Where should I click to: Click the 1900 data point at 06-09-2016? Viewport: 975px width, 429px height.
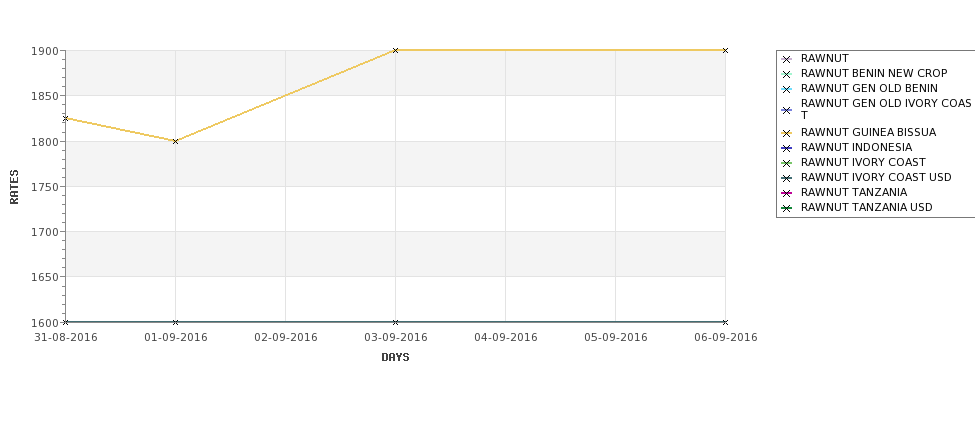[x=725, y=50]
